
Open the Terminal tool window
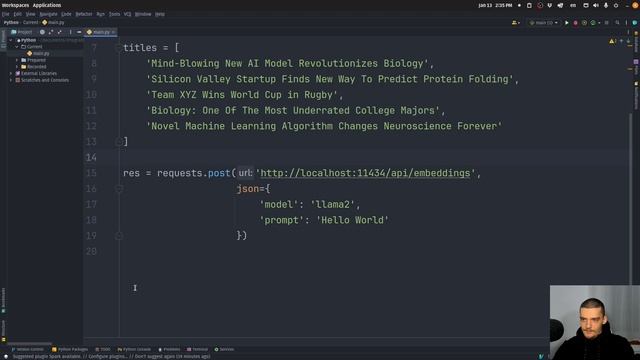click(x=198, y=349)
